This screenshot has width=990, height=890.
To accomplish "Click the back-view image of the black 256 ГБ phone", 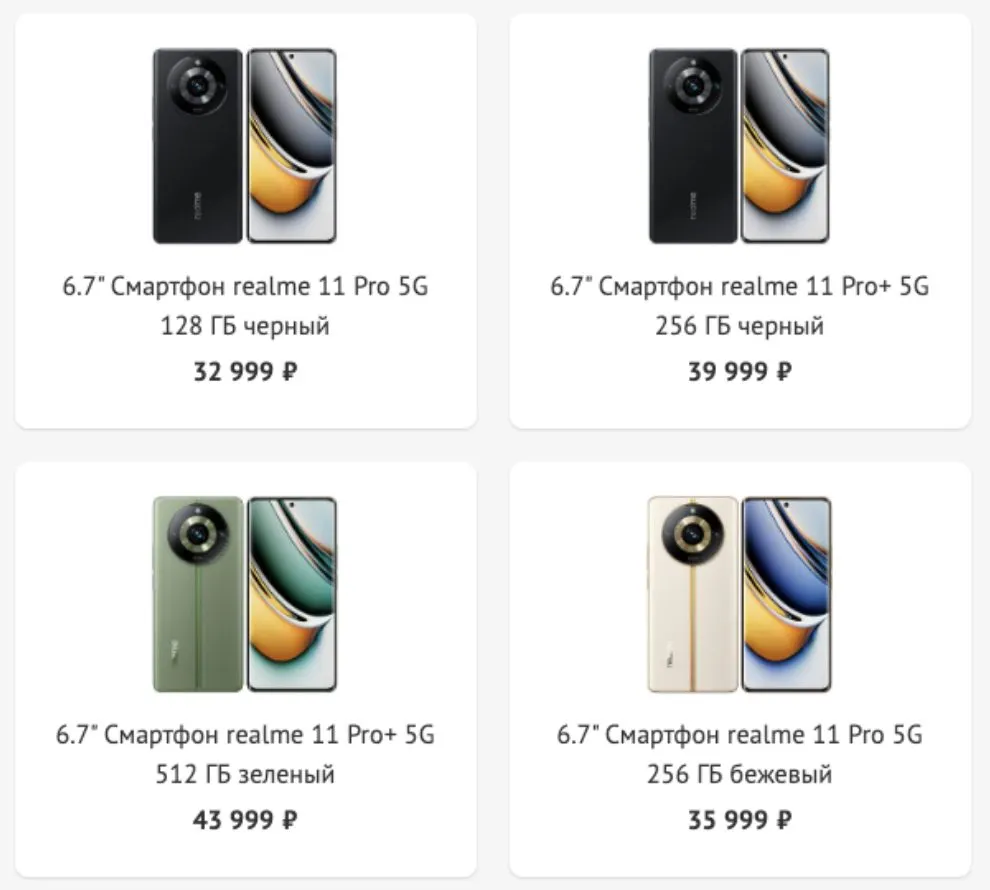I will click(693, 146).
